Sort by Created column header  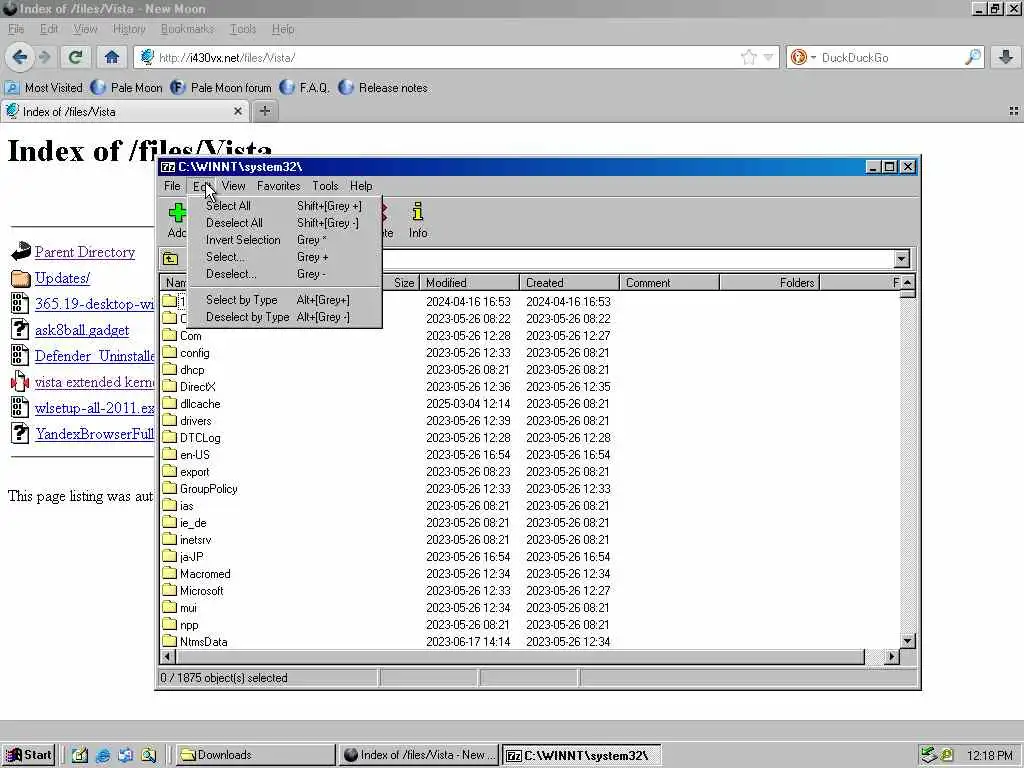pos(569,283)
